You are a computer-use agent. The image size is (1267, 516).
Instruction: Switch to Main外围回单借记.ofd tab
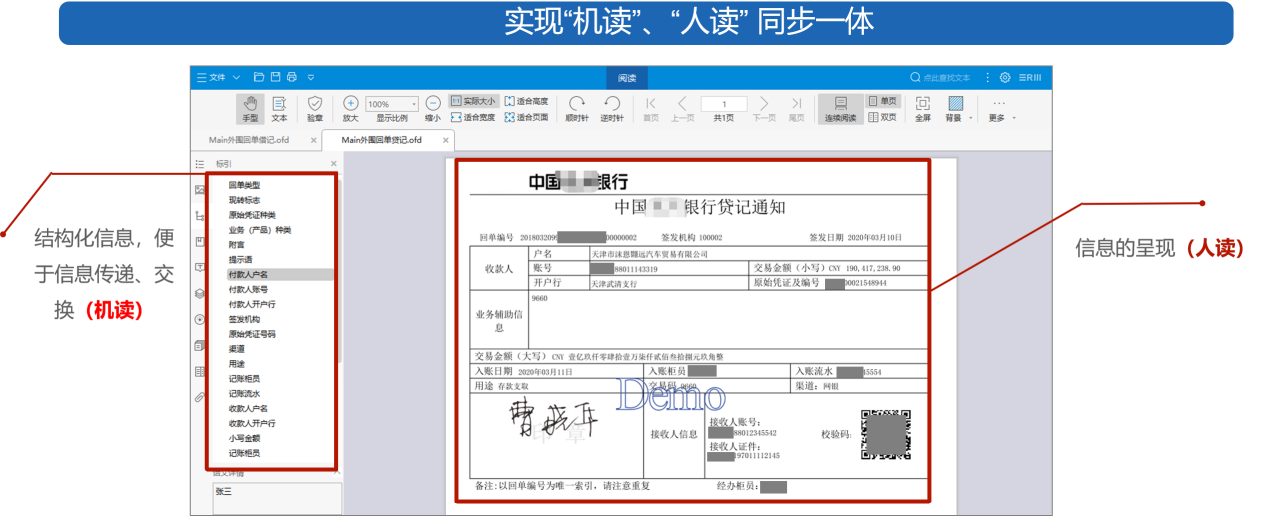(x=249, y=140)
